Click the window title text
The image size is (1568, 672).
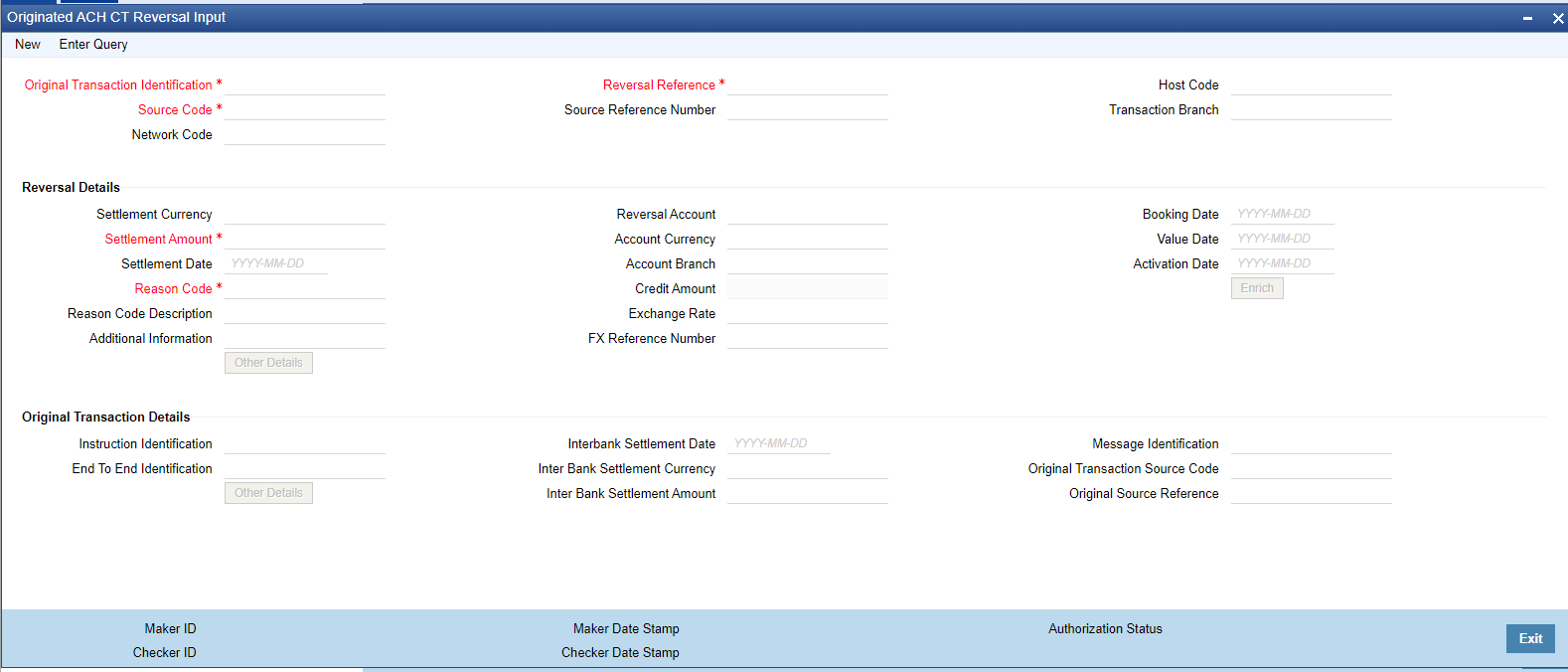point(116,17)
